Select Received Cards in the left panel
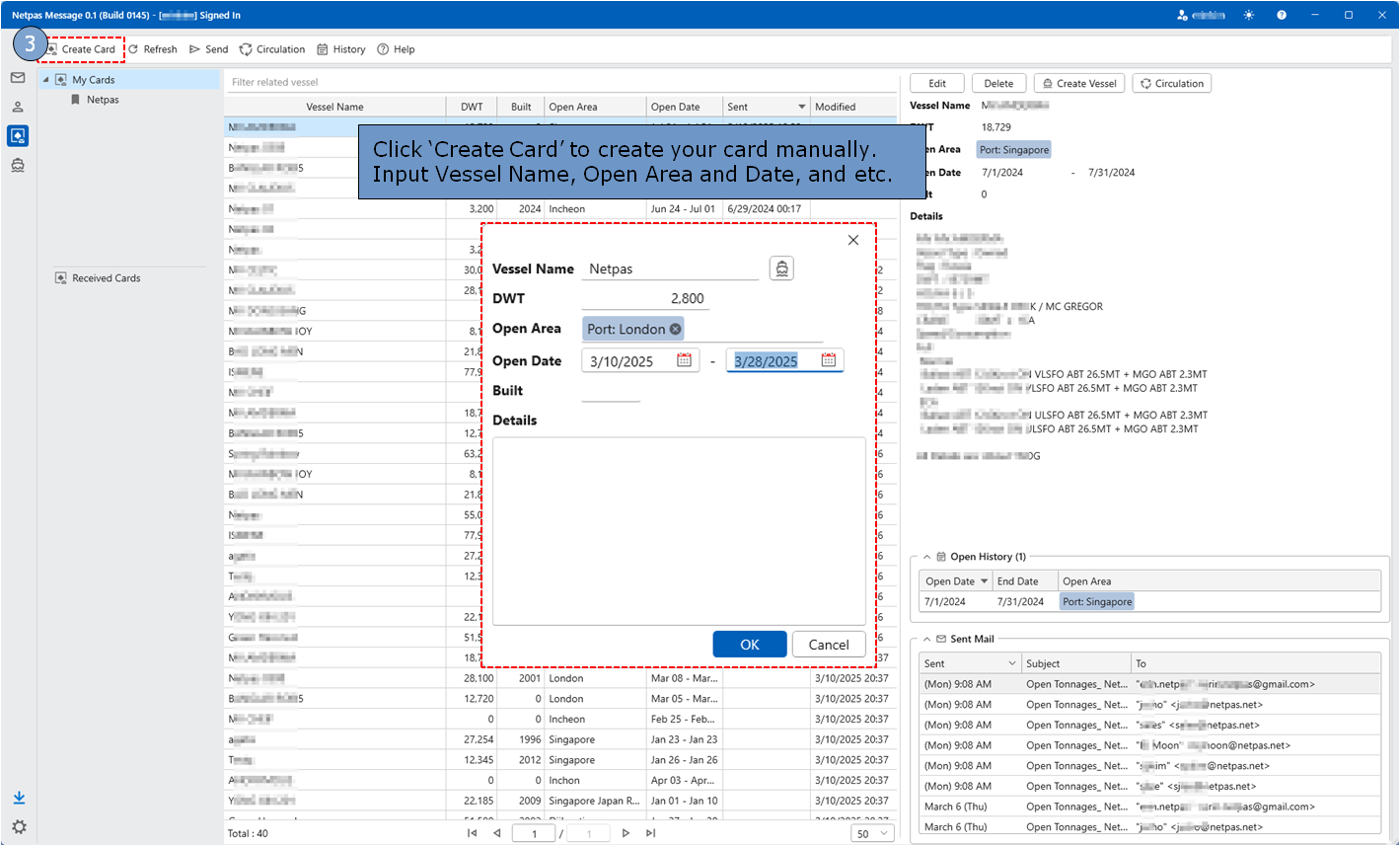The image size is (1400, 846). (98, 278)
